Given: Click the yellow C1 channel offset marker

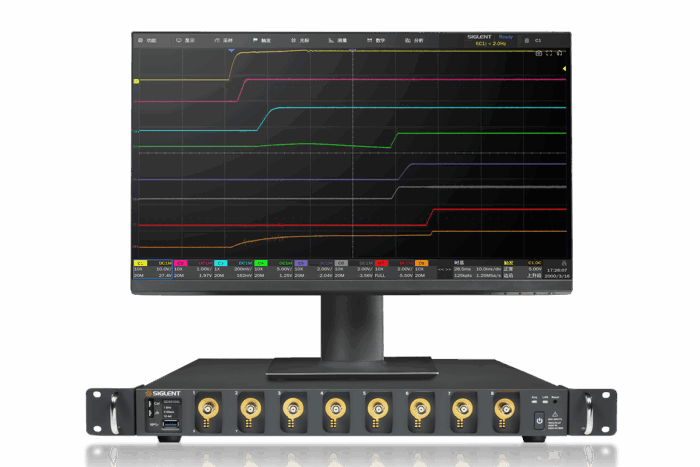Looking at the screenshot, I should (x=136, y=80).
